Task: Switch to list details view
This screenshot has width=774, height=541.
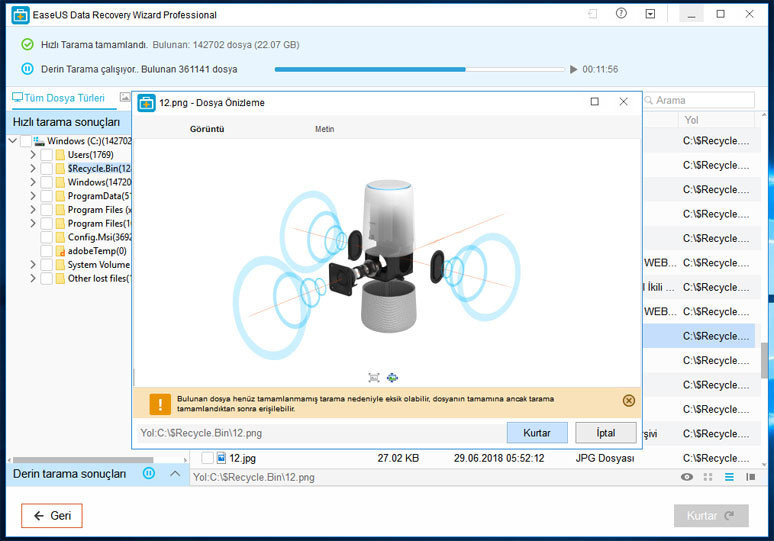Action: click(729, 477)
